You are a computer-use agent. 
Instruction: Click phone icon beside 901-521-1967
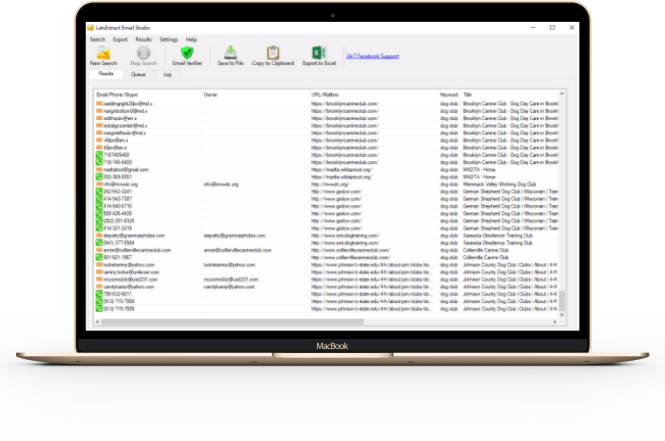tap(99, 257)
